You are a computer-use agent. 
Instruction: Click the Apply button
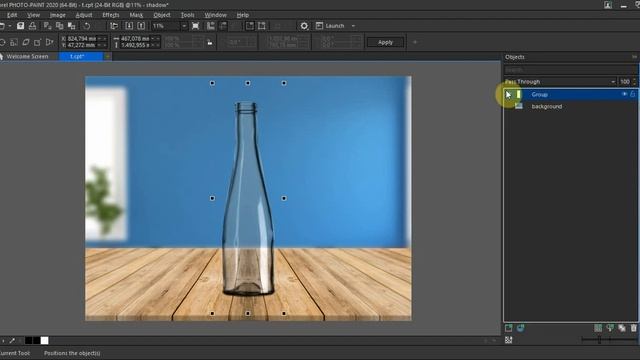click(385, 42)
